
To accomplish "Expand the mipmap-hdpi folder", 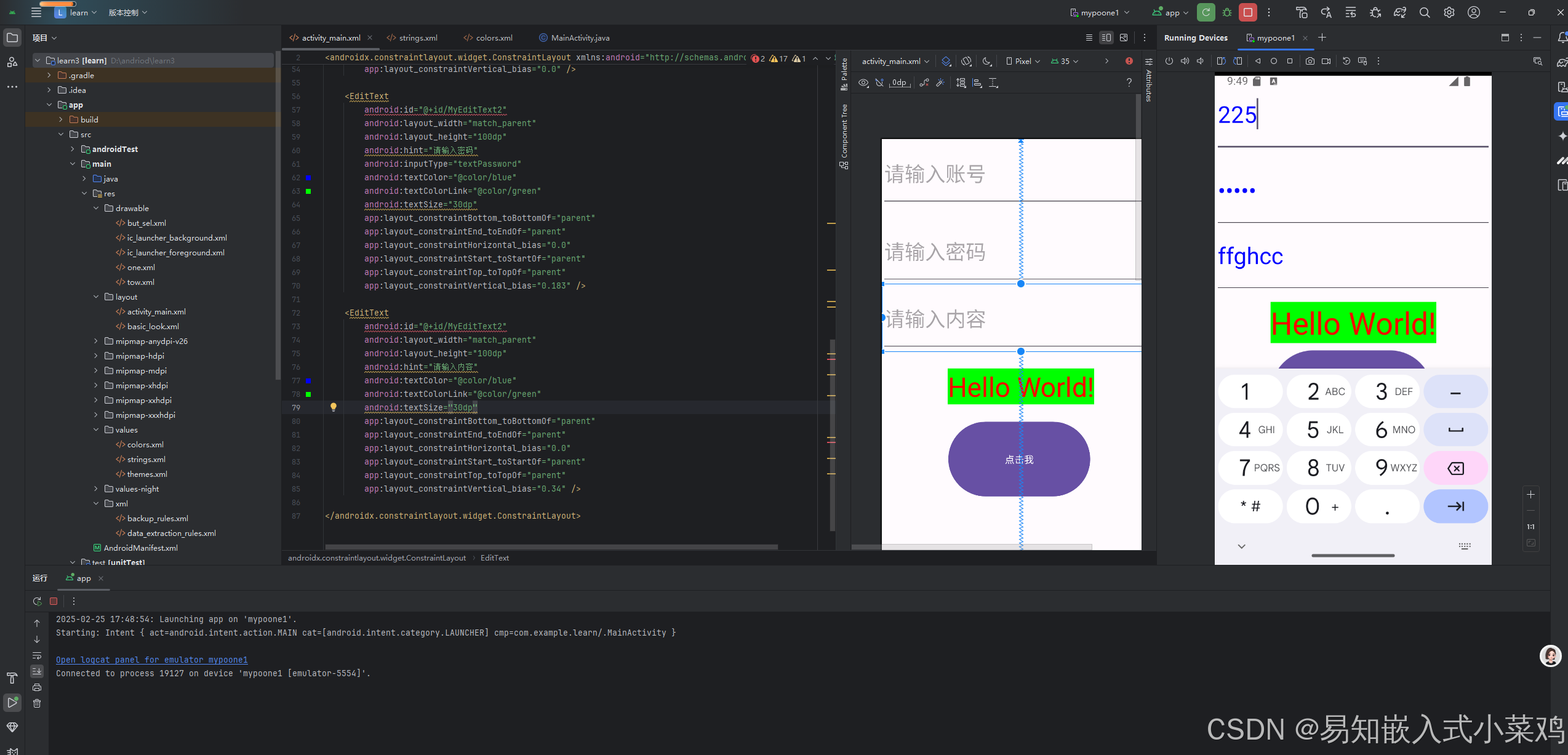I will click(96, 356).
